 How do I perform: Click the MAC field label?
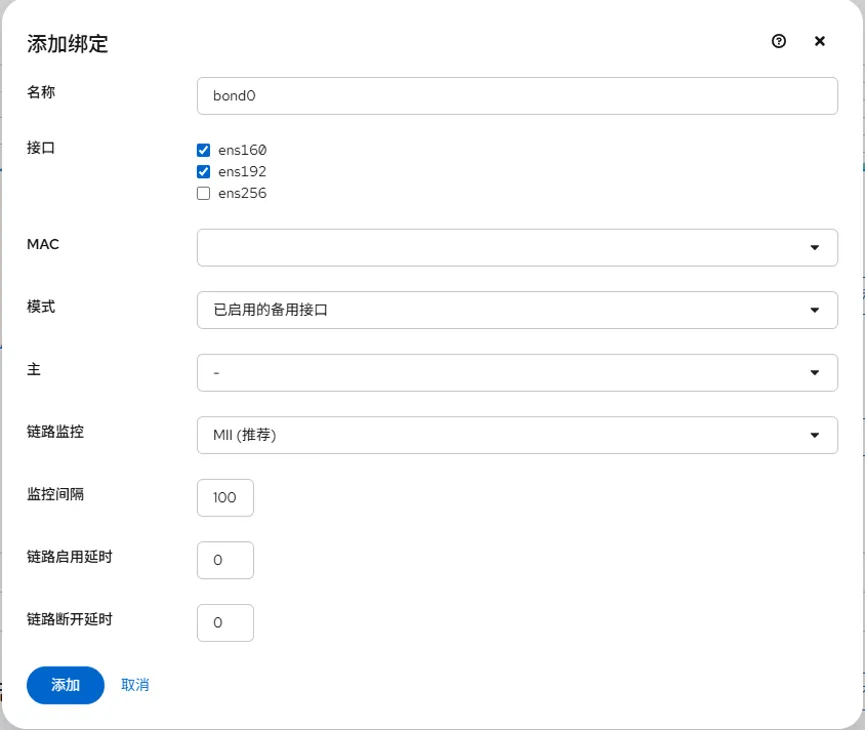click(x=43, y=244)
